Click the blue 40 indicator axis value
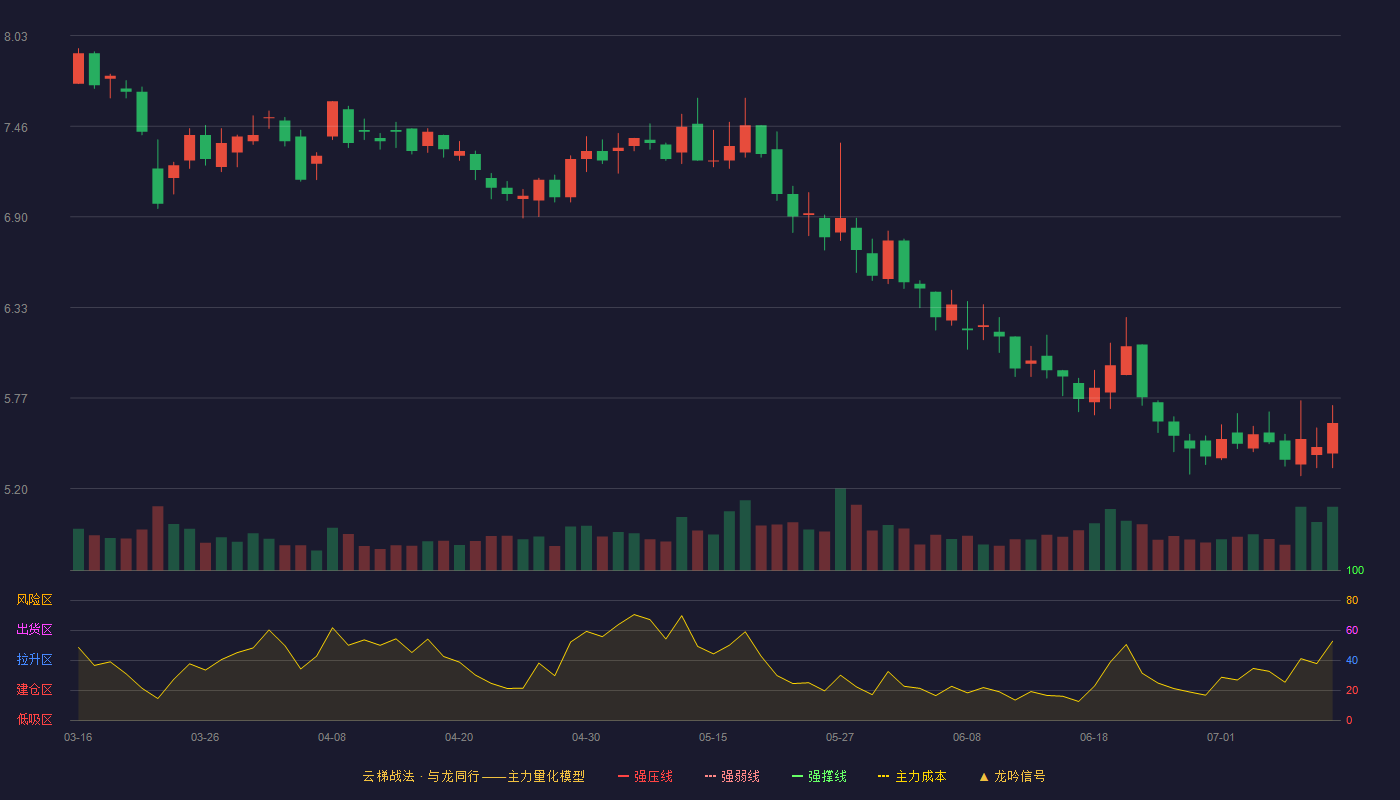 [1352, 661]
